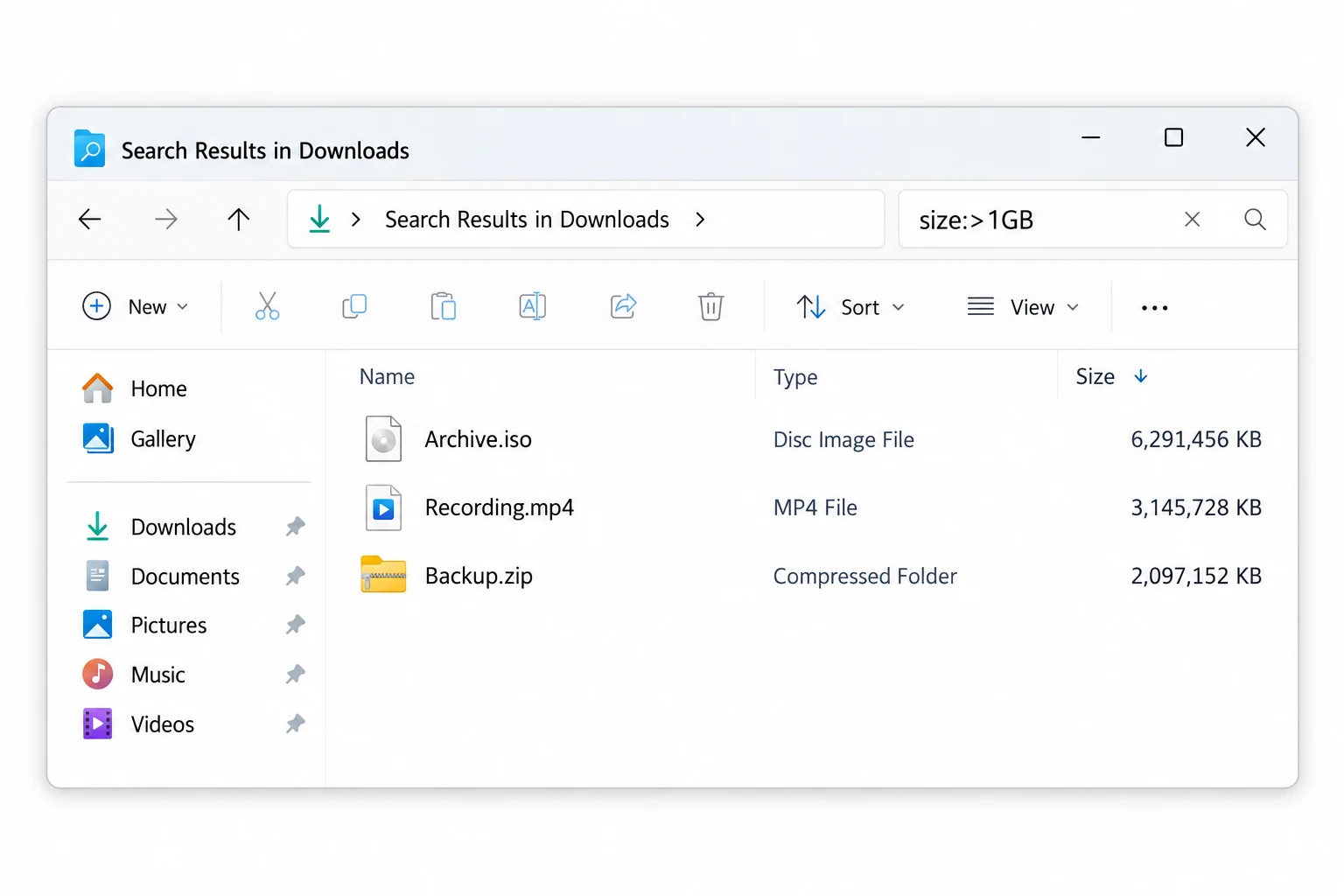Open the three-dot See more menu
Image resolution: width=1344 pixels, height=896 pixels.
click(x=1154, y=308)
